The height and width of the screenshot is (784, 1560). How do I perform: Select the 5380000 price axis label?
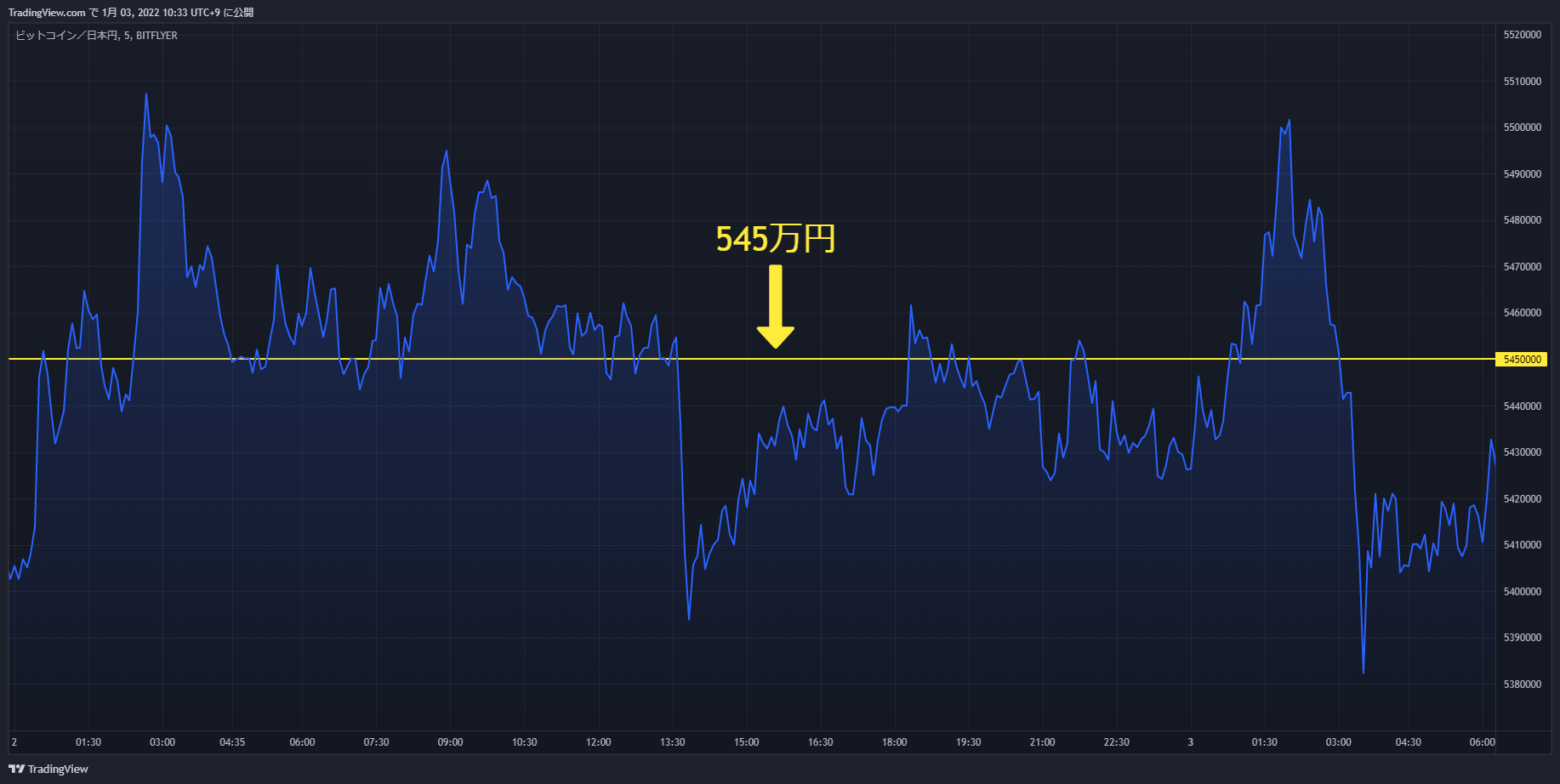pos(1522,685)
